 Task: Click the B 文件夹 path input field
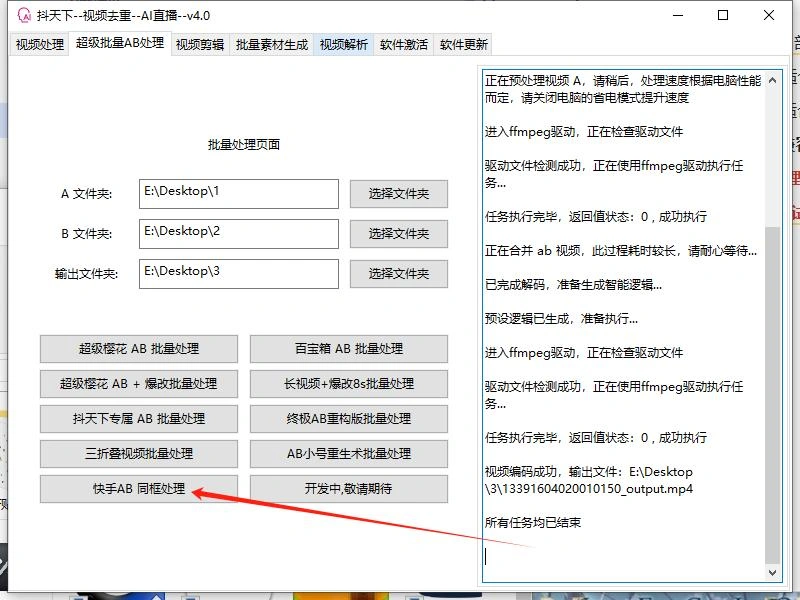point(238,234)
